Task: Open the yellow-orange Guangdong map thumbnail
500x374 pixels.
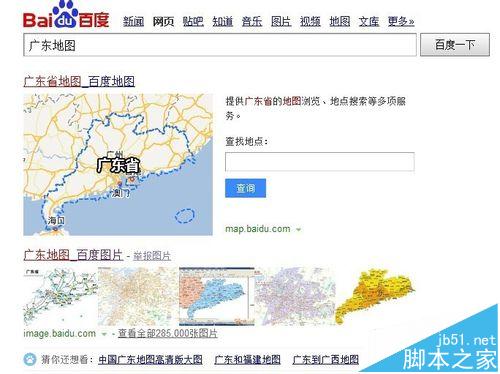Action: (375, 297)
